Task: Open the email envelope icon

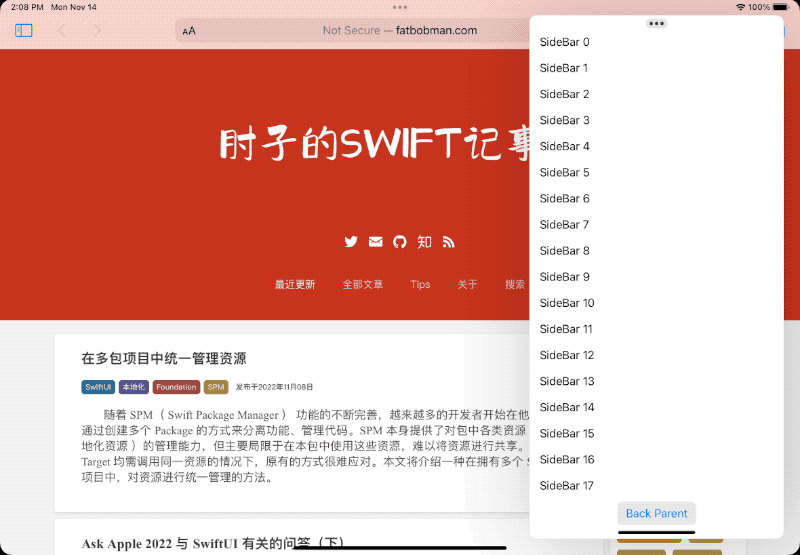Action: [x=376, y=242]
